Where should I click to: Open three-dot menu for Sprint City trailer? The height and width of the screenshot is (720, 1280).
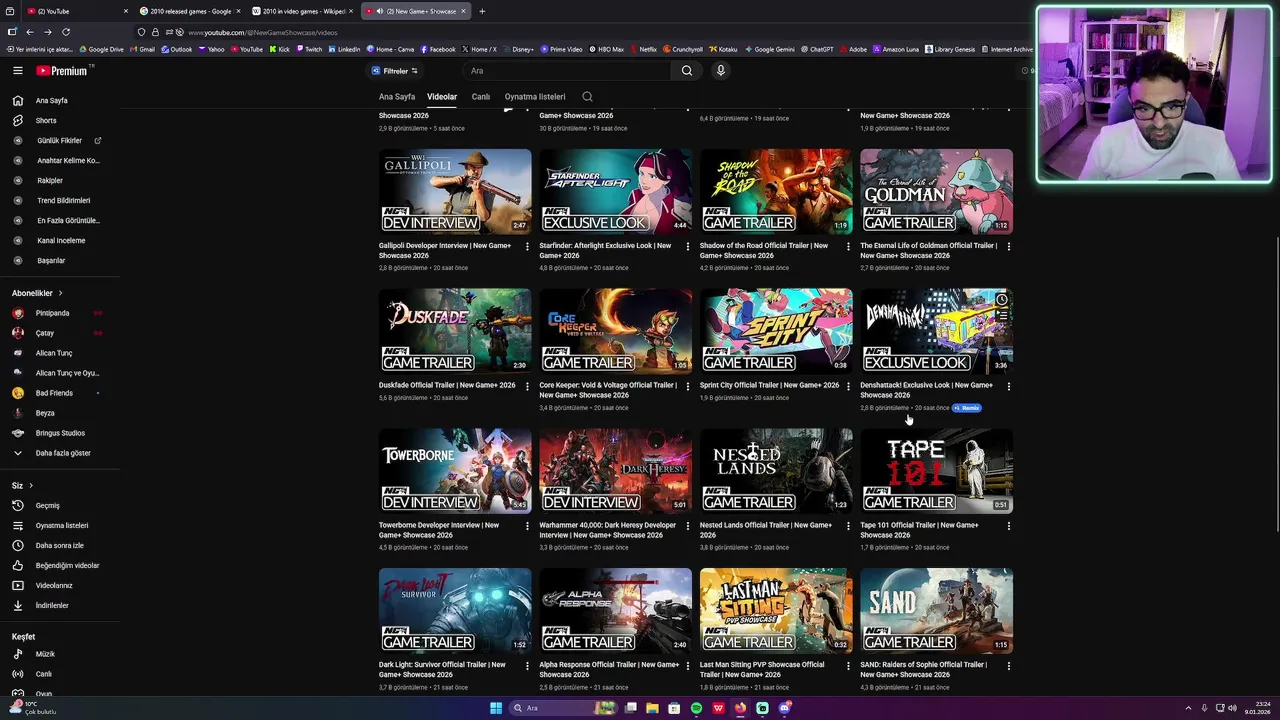point(848,386)
